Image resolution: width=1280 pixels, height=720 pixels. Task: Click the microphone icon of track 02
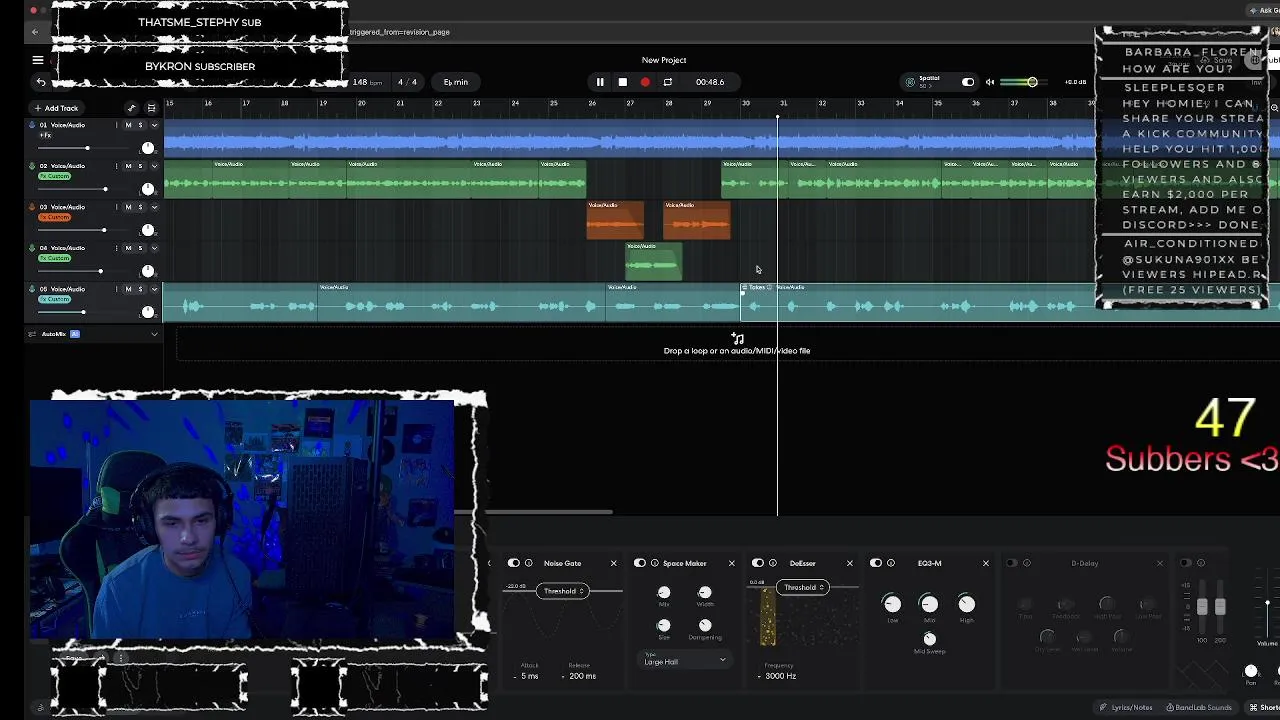click(32, 166)
